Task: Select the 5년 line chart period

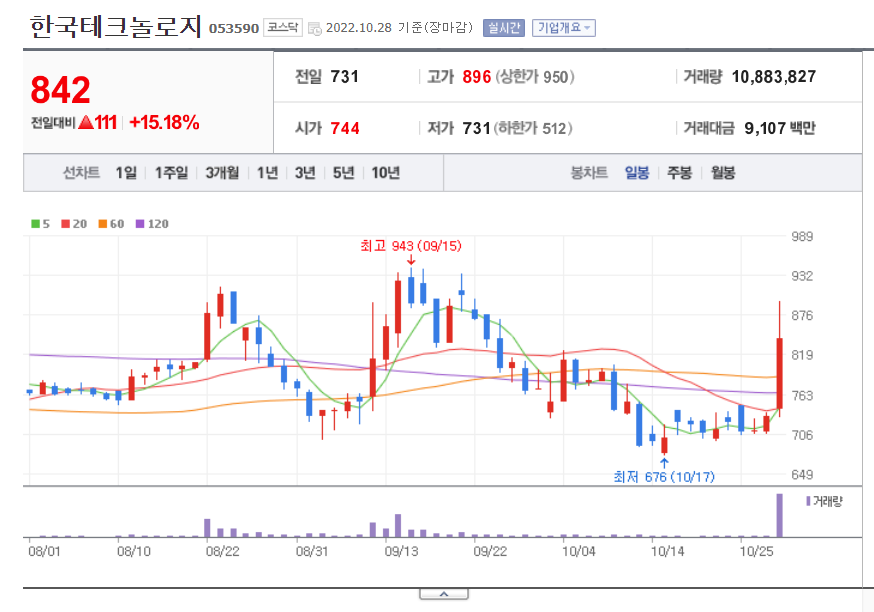Action: (x=343, y=173)
